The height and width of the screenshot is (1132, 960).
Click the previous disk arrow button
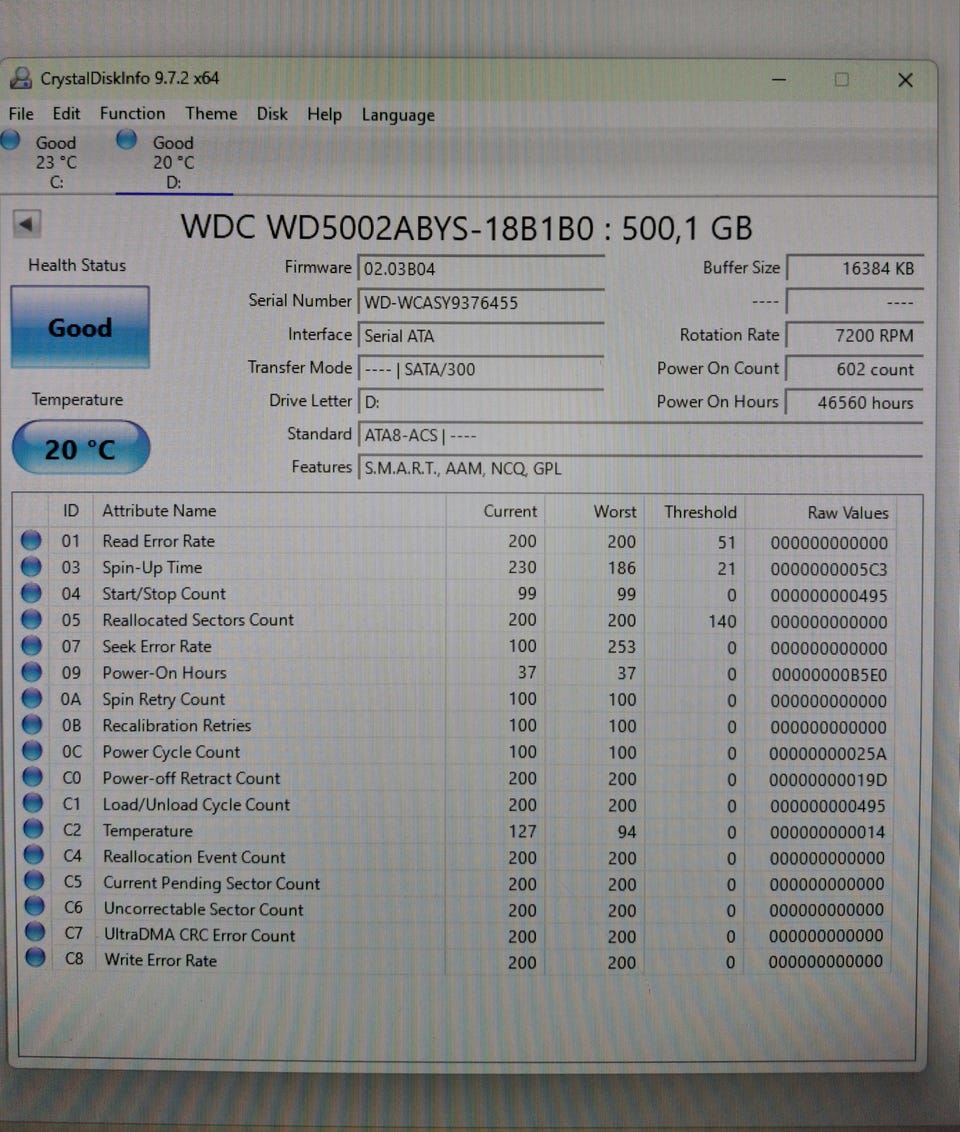pos(27,224)
